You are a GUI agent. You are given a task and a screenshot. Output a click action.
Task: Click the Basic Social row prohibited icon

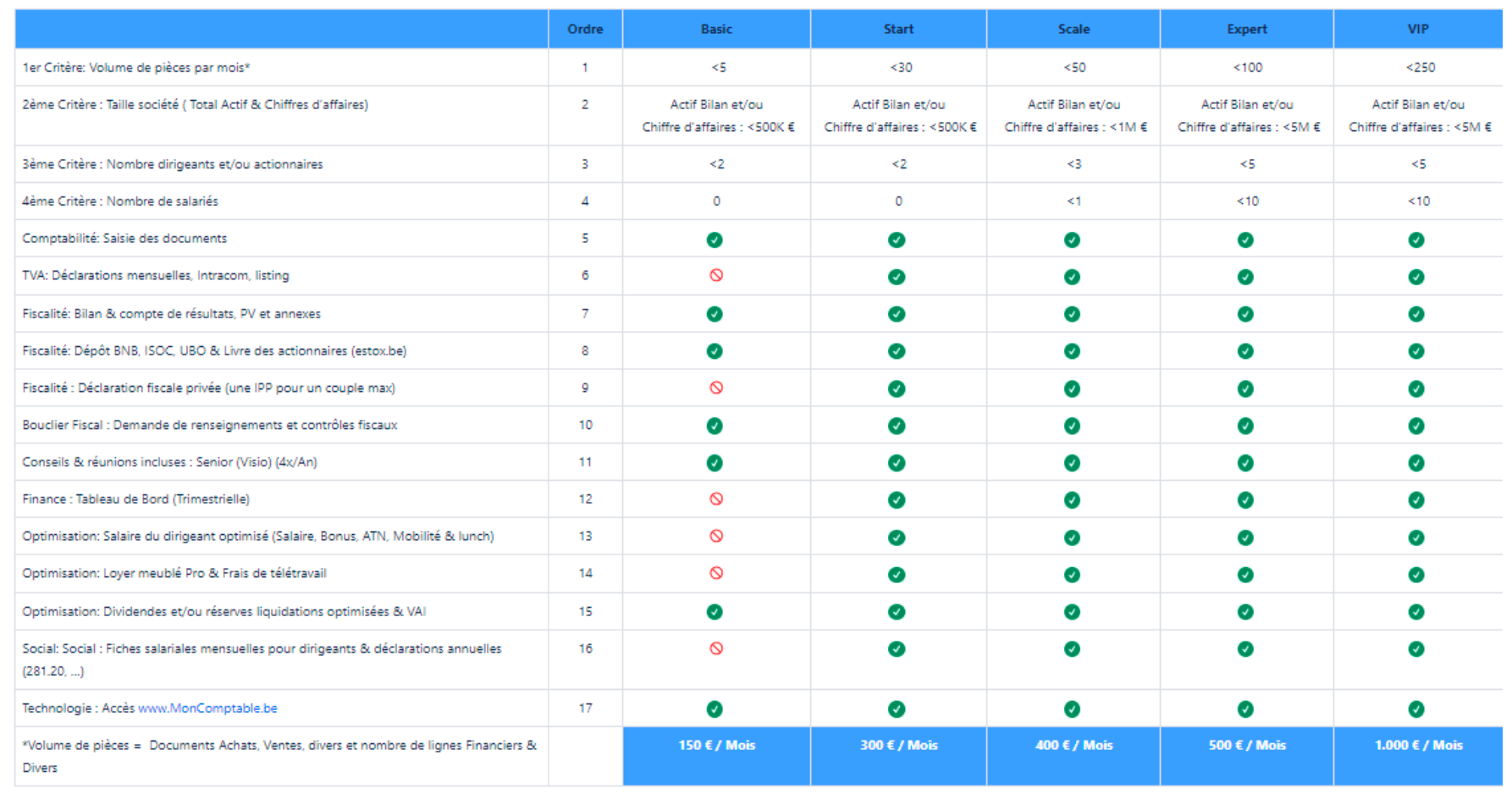(716, 648)
